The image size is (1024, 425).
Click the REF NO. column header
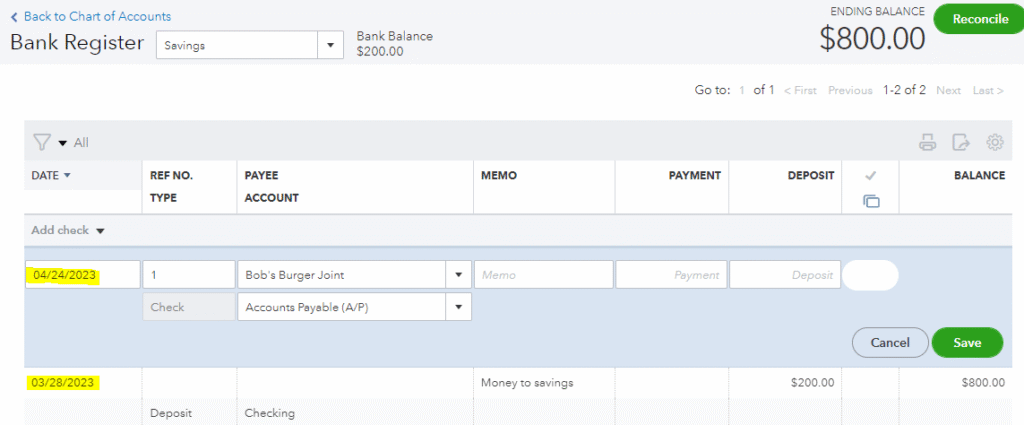click(172, 176)
